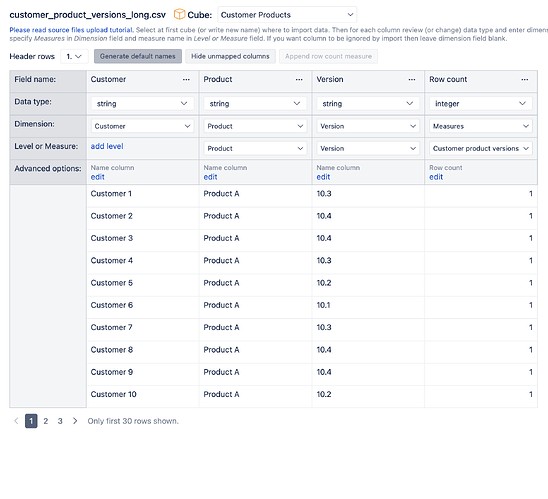Select page 1 in pagination
548x499 pixels.
pos(31,421)
